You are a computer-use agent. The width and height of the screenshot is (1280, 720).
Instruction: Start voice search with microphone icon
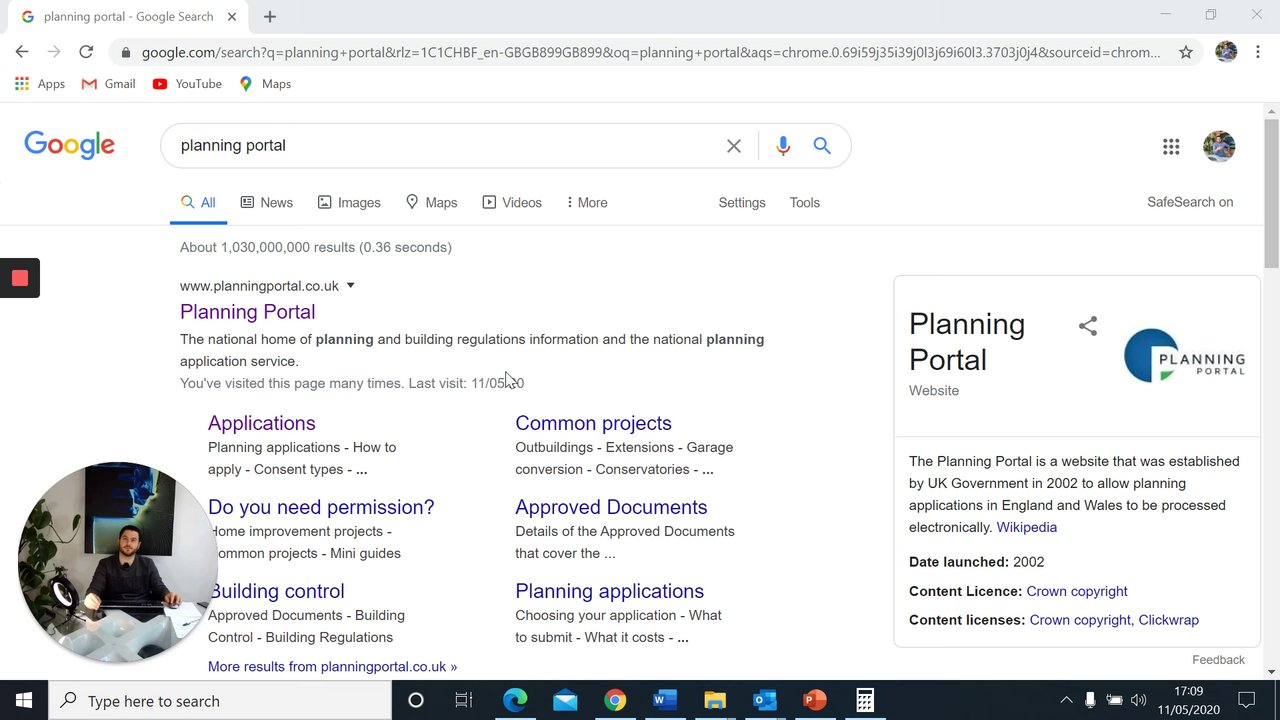(783, 146)
